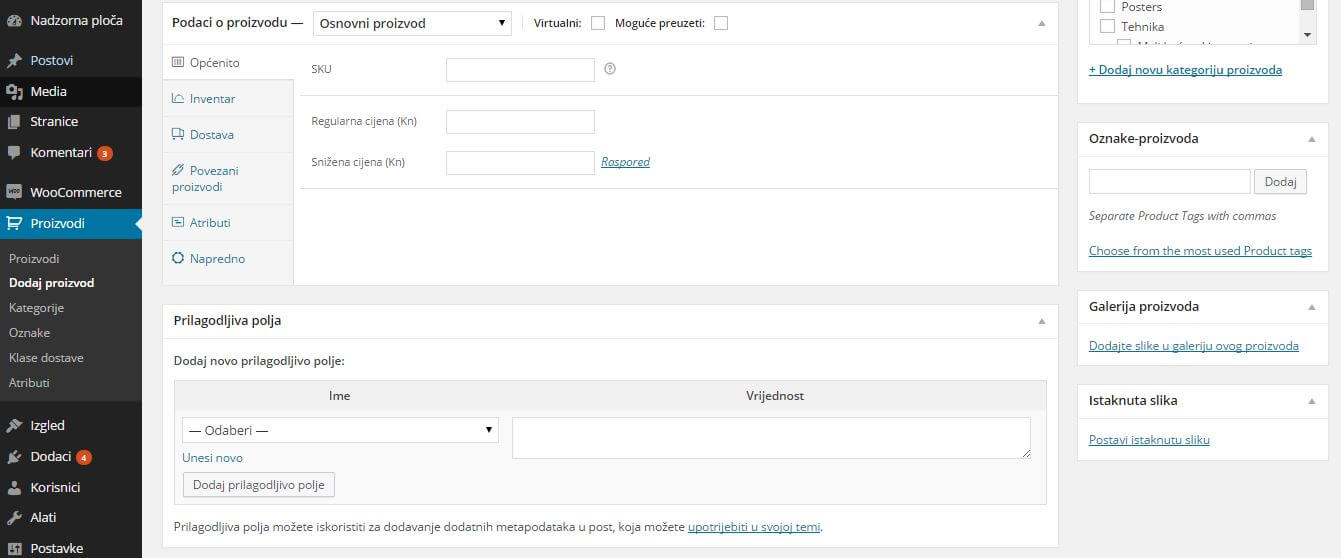Screen dimensions: 1341x558
Task: Click the WooCommerce logo icon in sidebar
Action: point(14,192)
